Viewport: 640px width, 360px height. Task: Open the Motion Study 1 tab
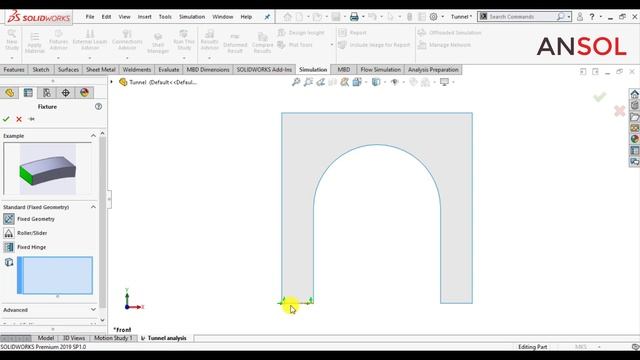coord(113,338)
